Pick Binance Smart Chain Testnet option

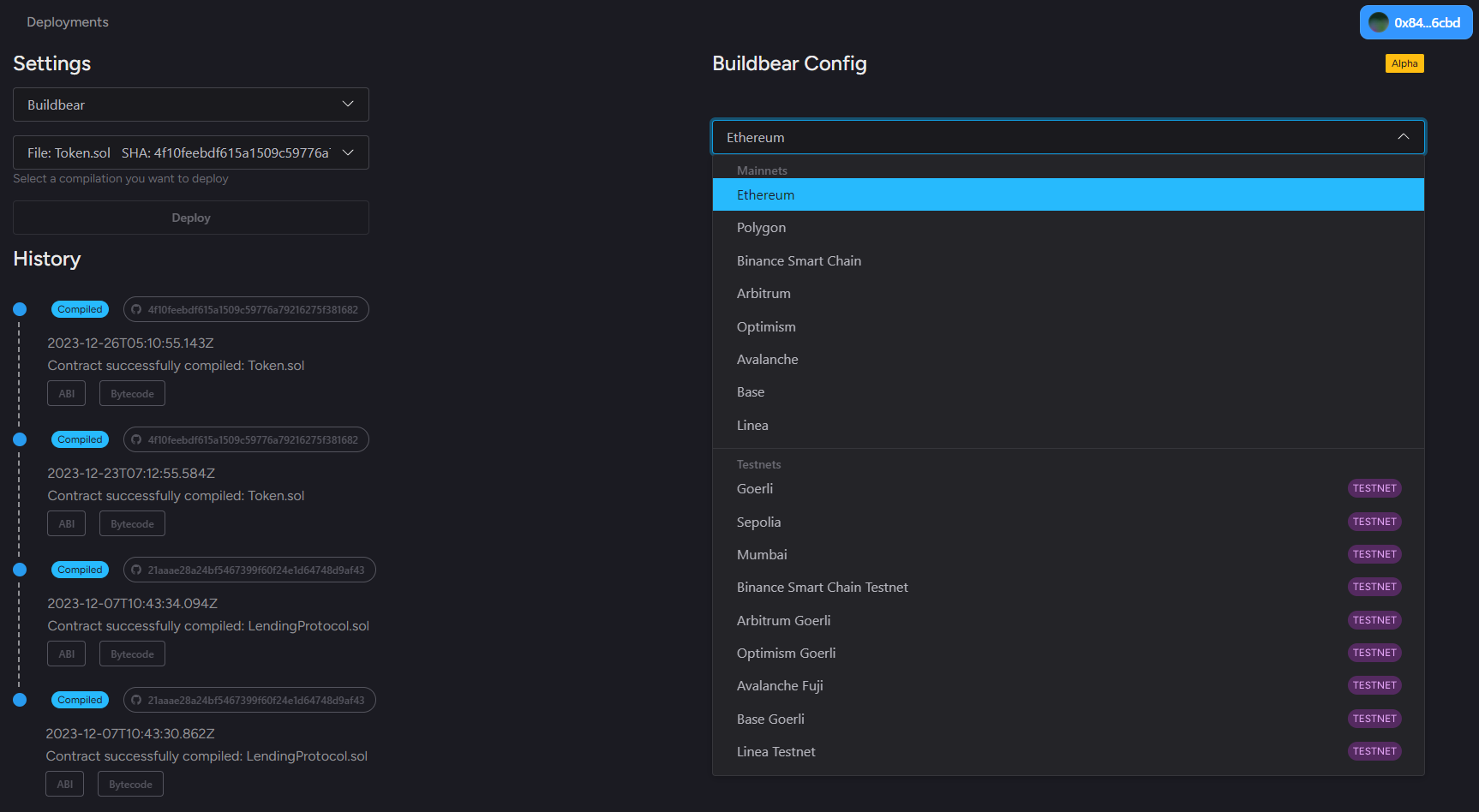coord(1069,587)
